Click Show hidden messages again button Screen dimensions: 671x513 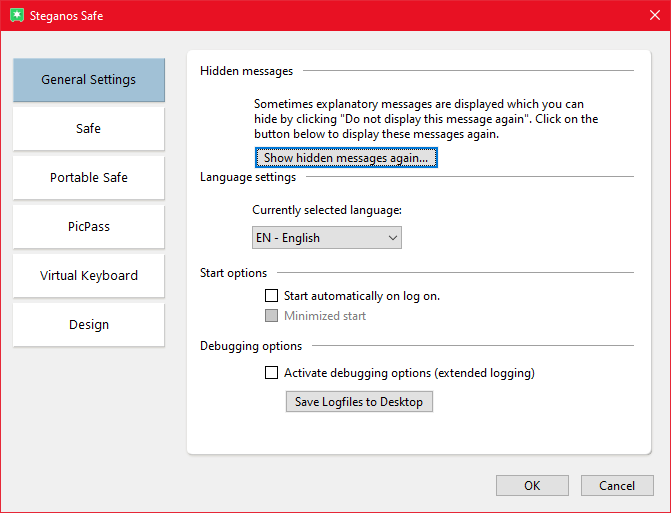point(346,158)
